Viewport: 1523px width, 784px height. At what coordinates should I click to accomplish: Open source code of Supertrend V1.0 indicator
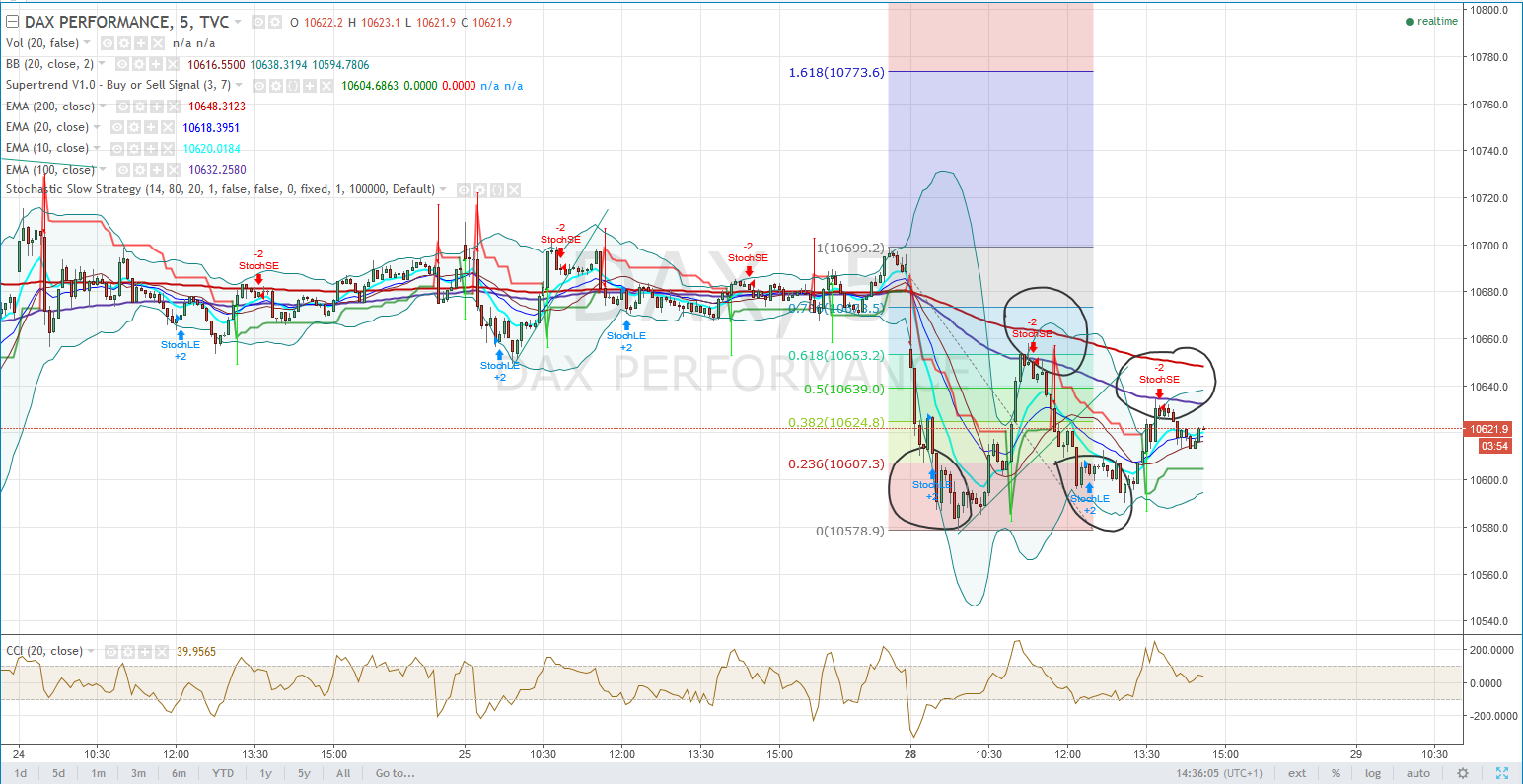[x=295, y=85]
